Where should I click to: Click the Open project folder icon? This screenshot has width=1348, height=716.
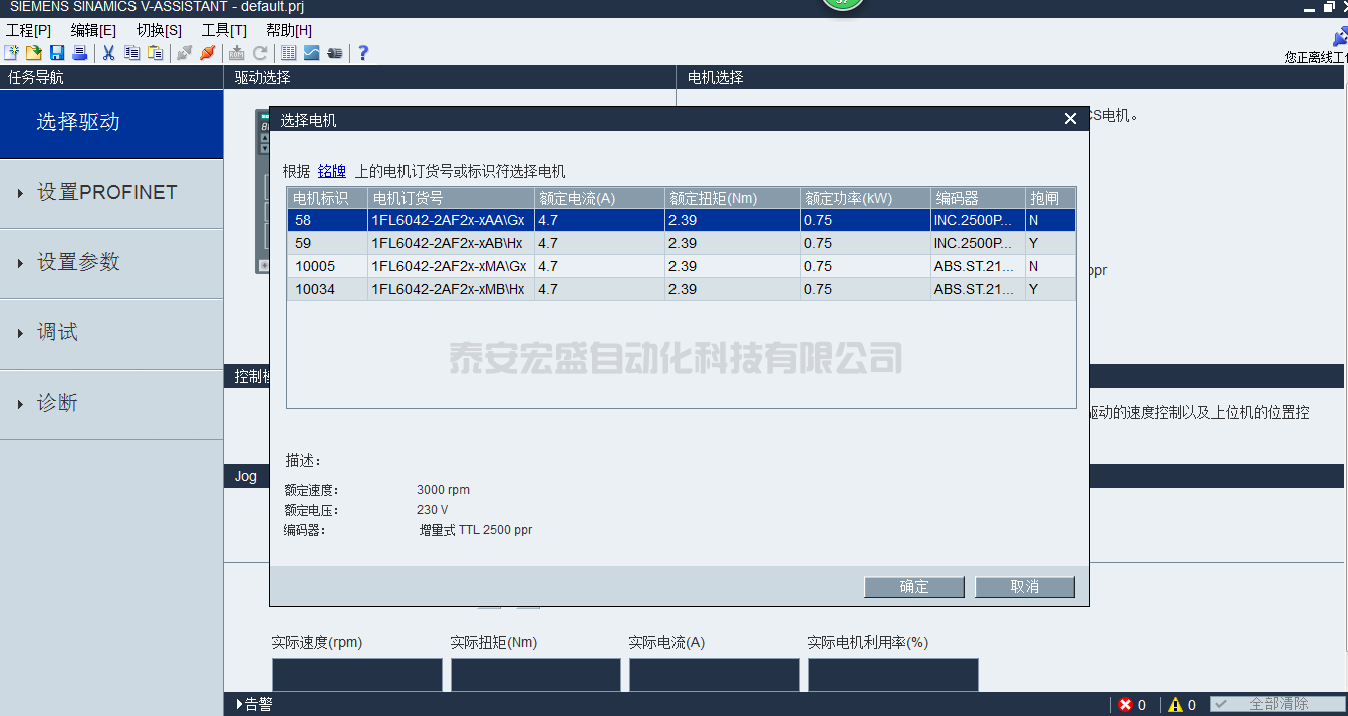tap(33, 53)
